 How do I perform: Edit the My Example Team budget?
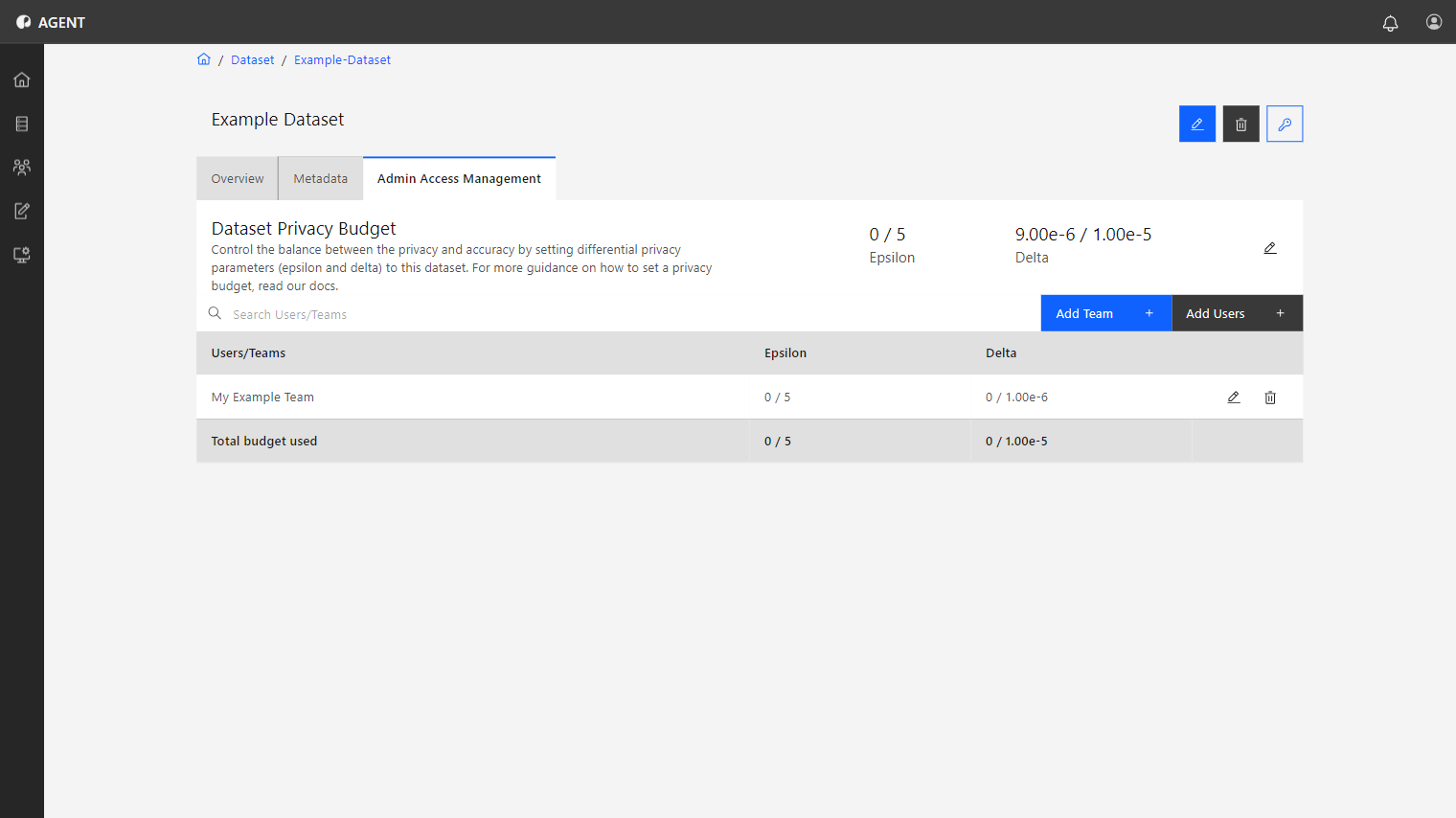click(1234, 398)
